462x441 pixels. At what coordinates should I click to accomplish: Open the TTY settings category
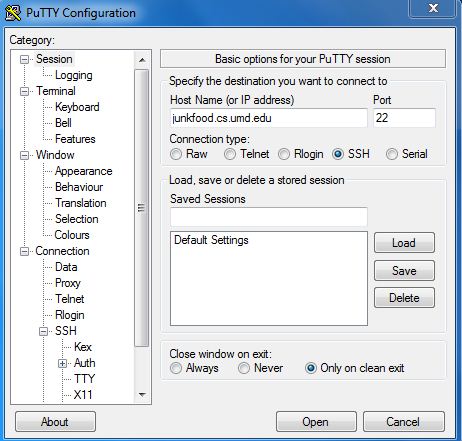pyautogui.click(x=85, y=379)
